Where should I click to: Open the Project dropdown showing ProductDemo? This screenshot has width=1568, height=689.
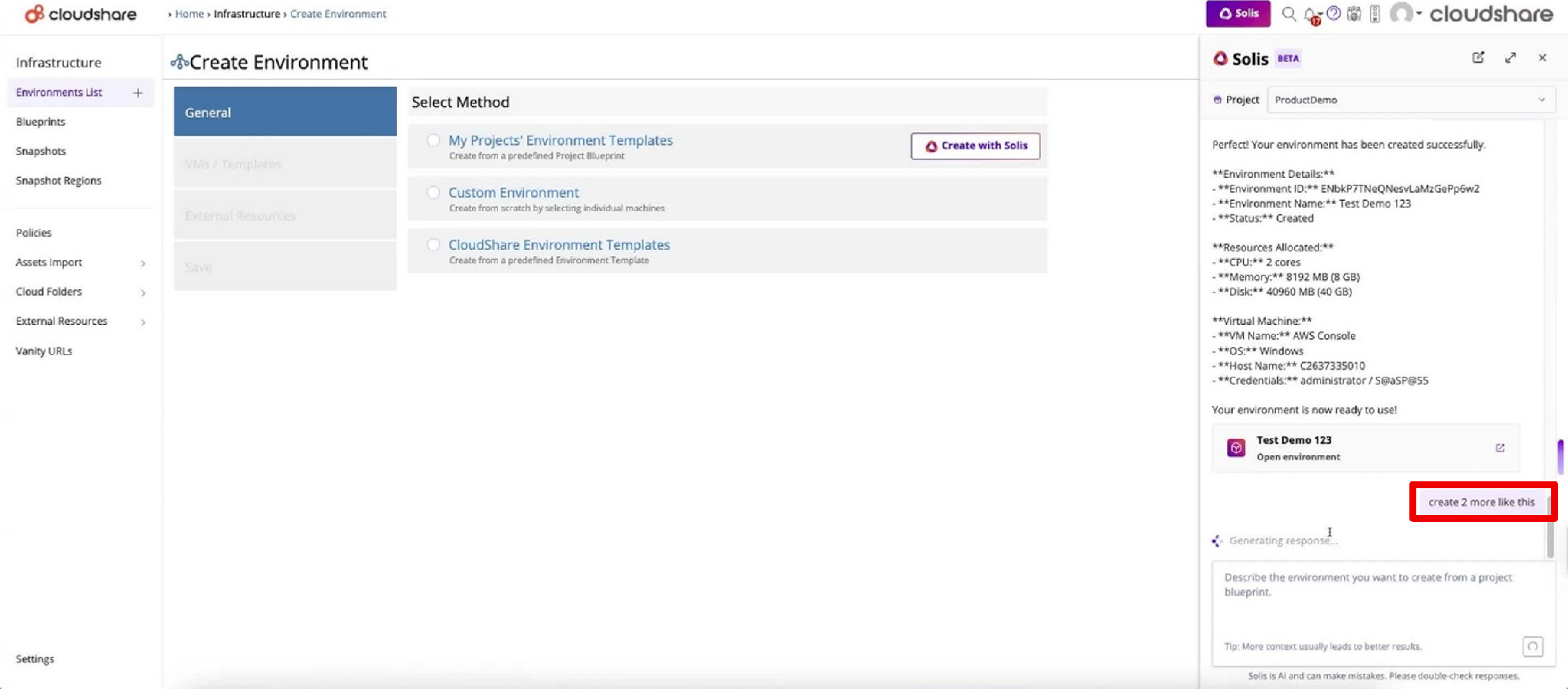click(1411, 100)
